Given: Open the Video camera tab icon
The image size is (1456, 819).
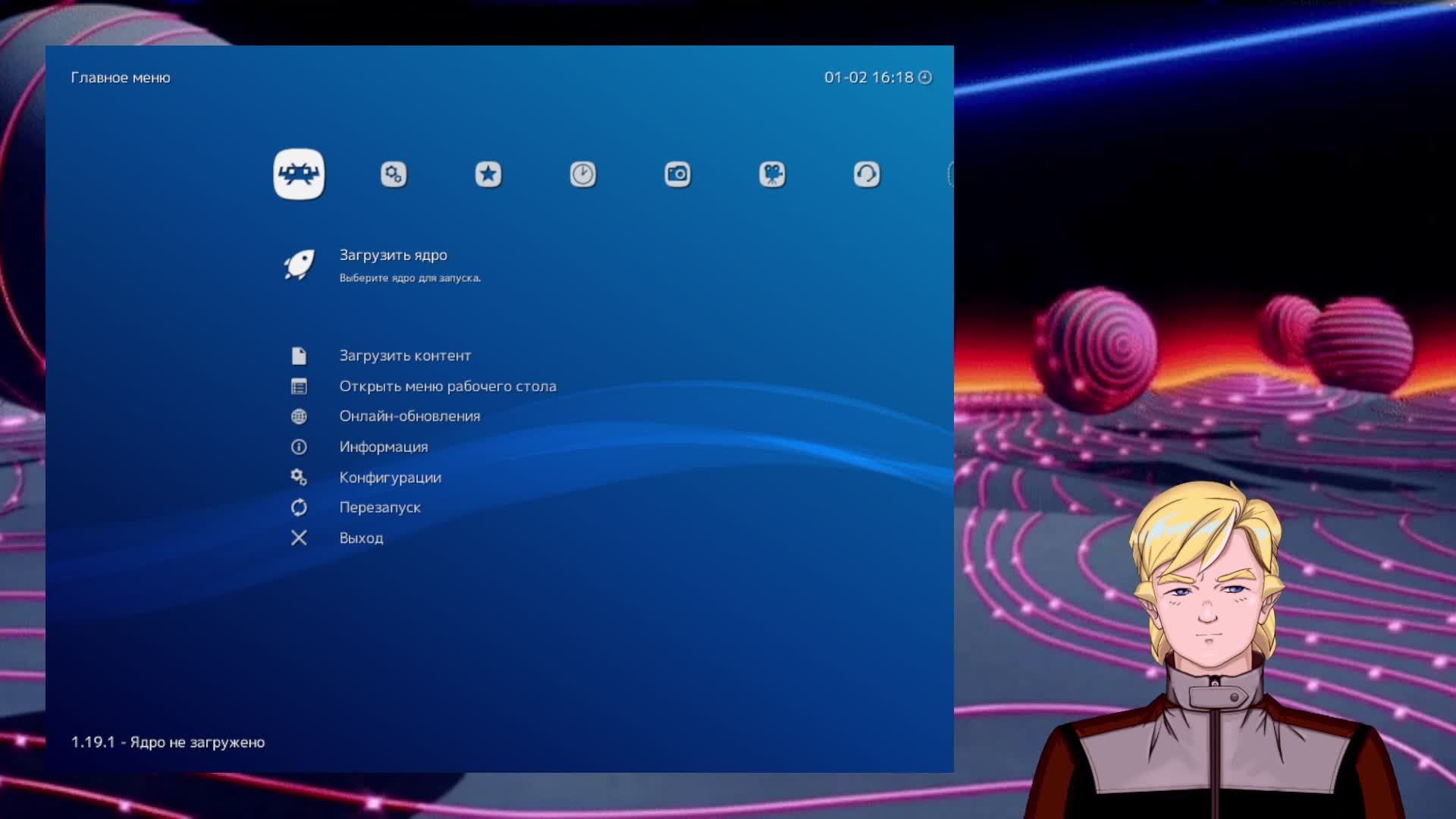Looking at the screenshot, I should tap(772, 174).
